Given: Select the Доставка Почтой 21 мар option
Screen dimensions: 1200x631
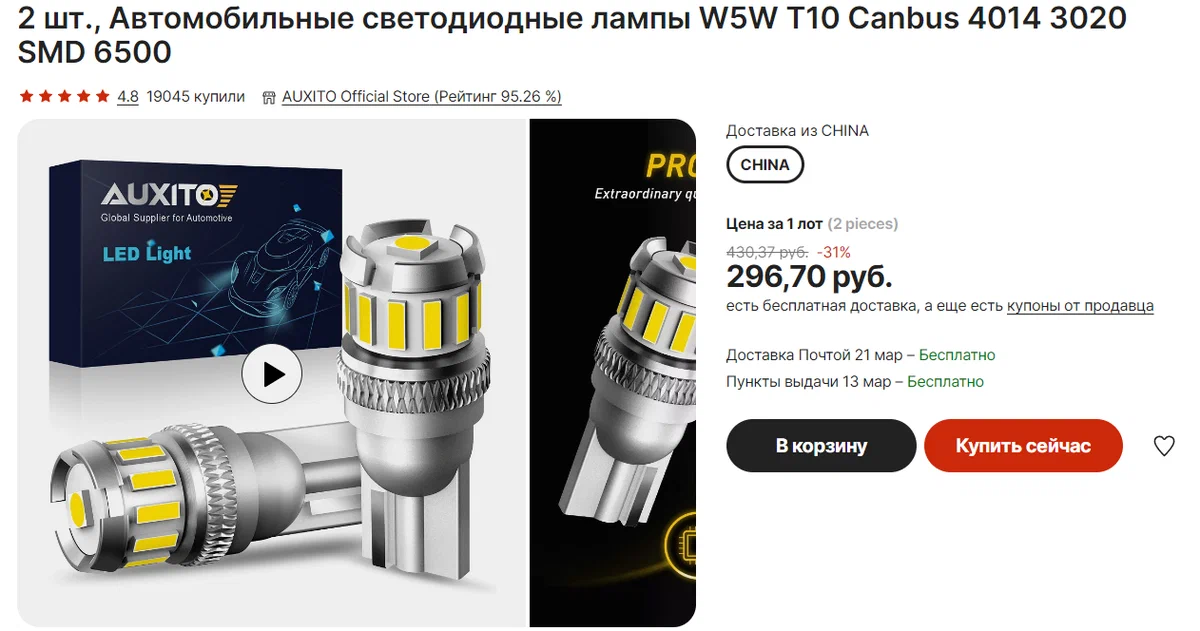Looking at the screenshot, I should (860, 355).
